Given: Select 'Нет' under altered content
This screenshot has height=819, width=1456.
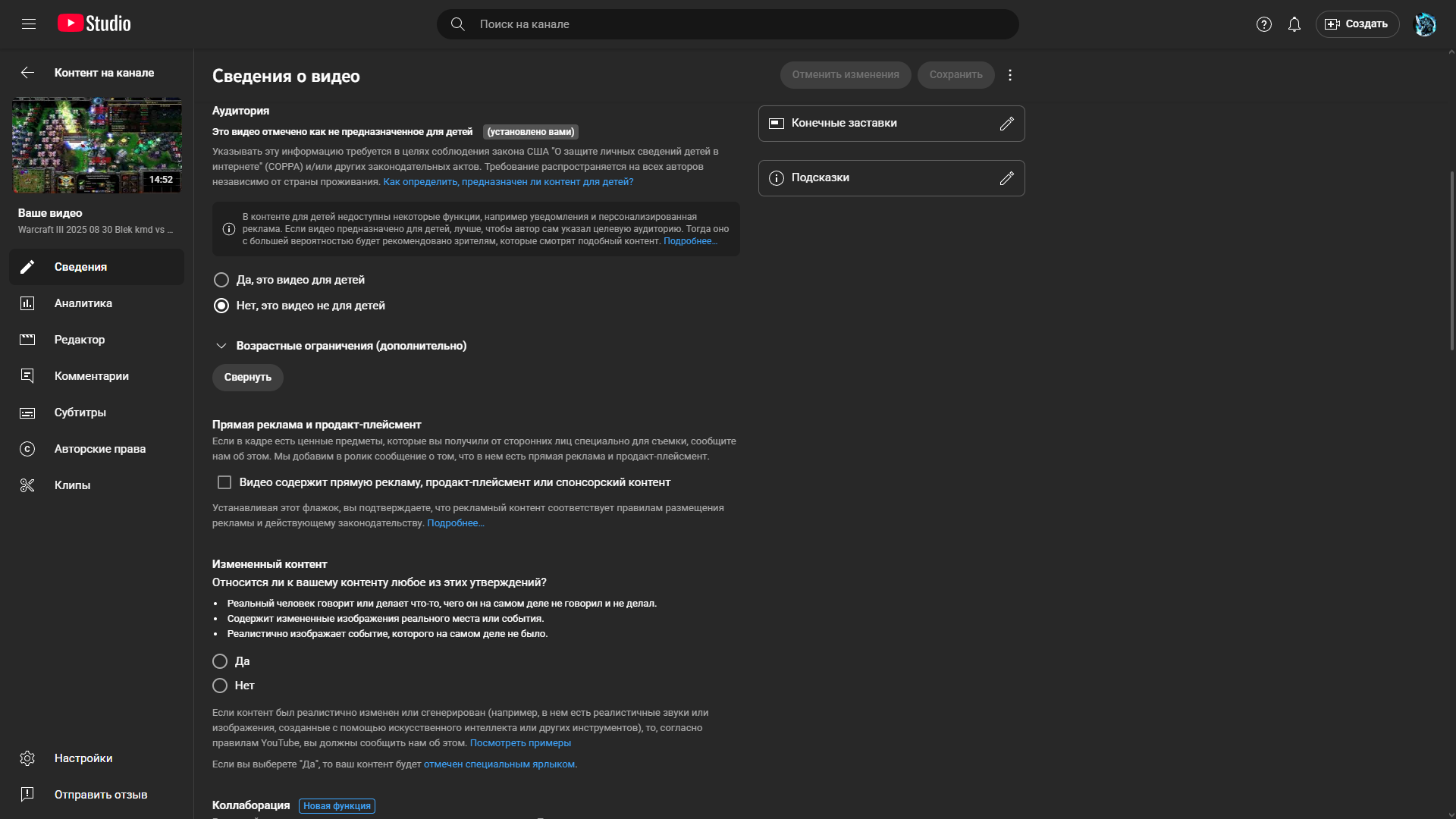Looking at the screenshot, I should pyautogui.click(x=220, y=686).
